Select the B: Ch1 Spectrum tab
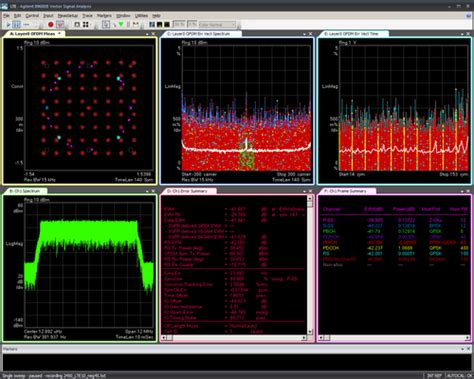The height and width of the screenshot is (379, 474). [25, 191]
